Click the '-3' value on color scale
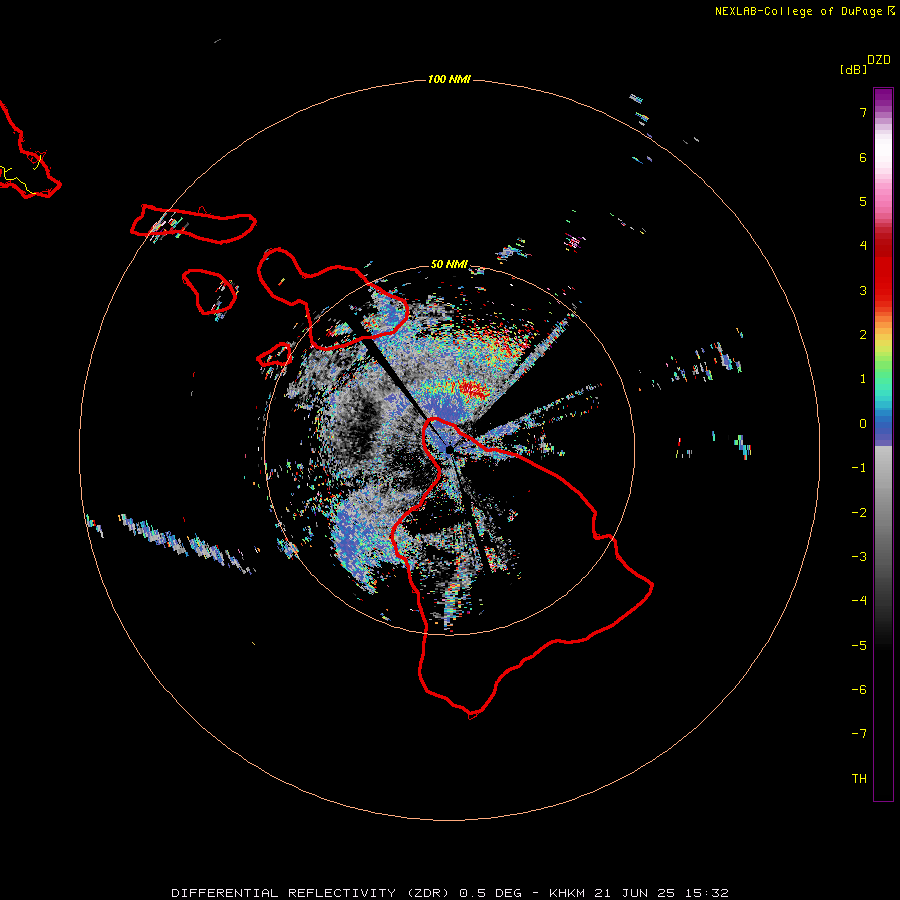This screenshot has height=900, width=900. (x=859, y=557)
